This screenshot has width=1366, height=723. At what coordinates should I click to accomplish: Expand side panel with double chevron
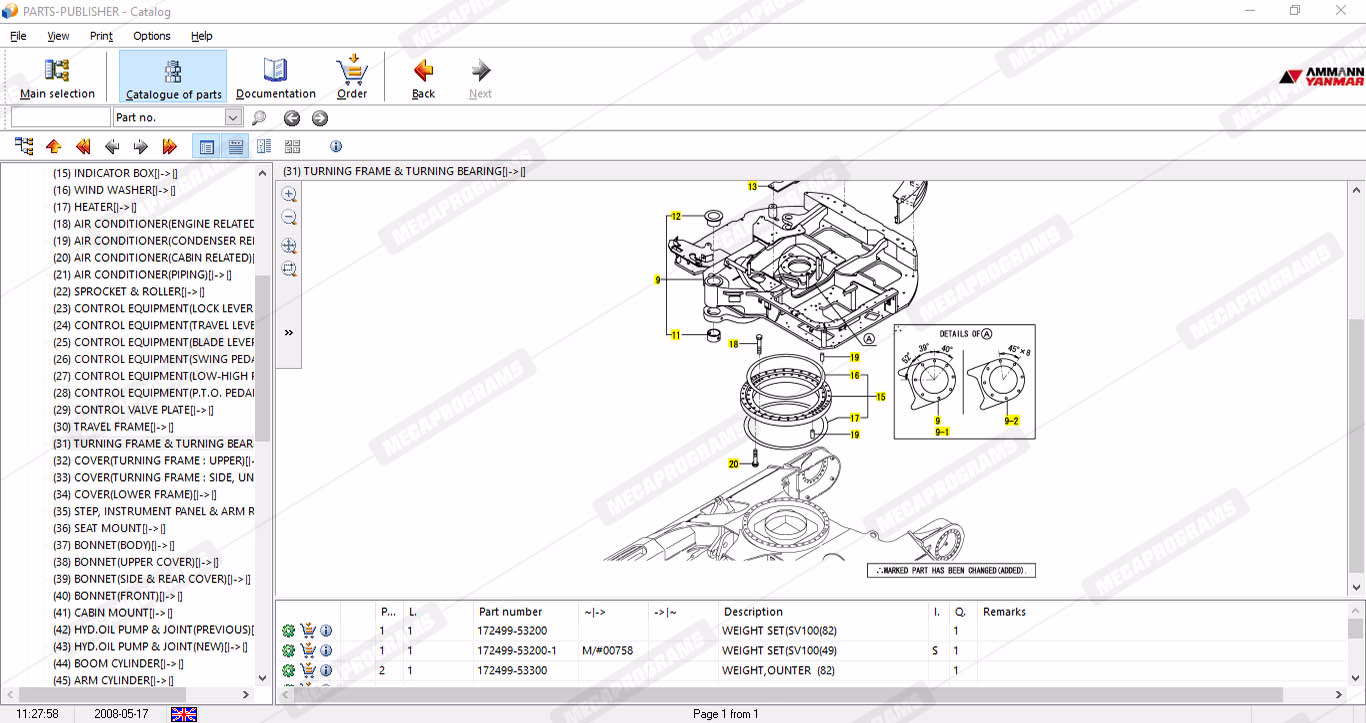[x=289, y=333]
